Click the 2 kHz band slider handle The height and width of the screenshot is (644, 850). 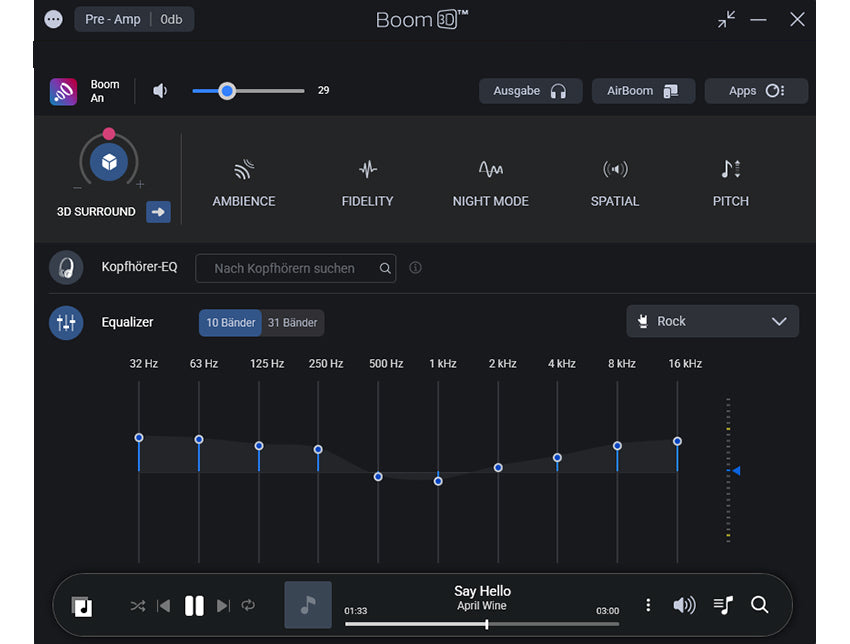498,467
